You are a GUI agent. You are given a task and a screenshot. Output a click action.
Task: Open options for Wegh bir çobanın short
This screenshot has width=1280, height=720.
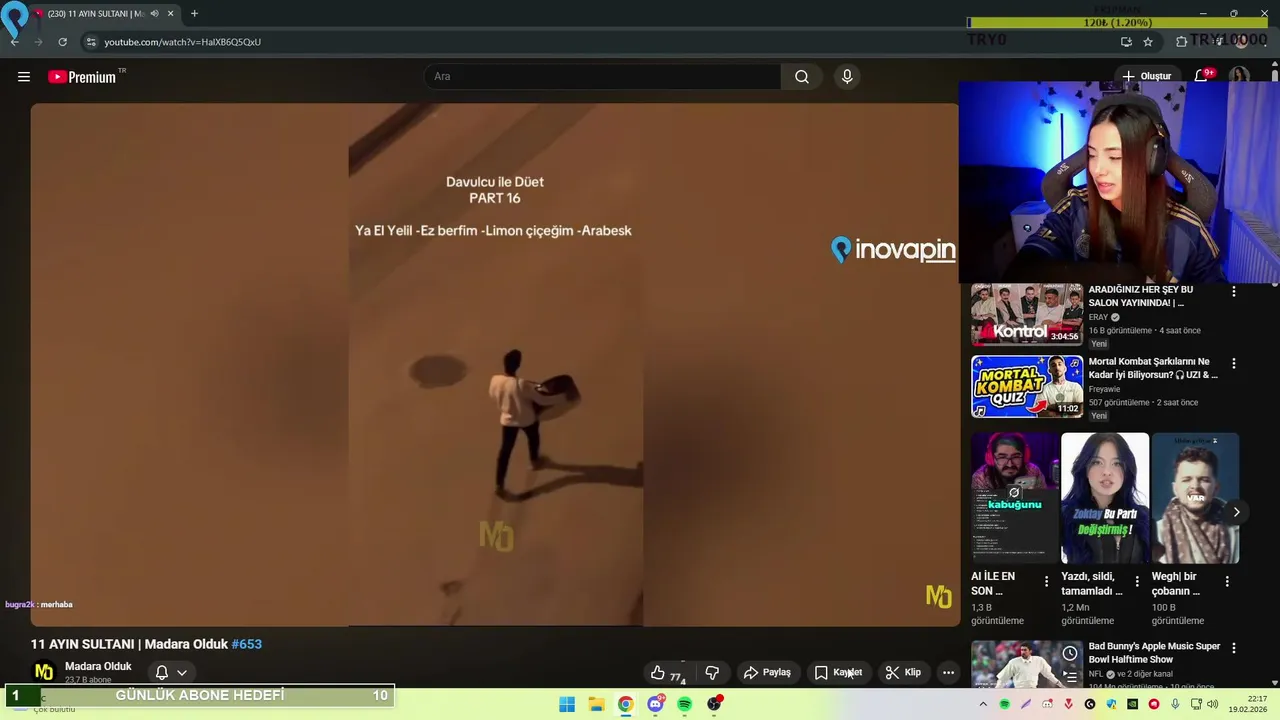[1226, 581]
